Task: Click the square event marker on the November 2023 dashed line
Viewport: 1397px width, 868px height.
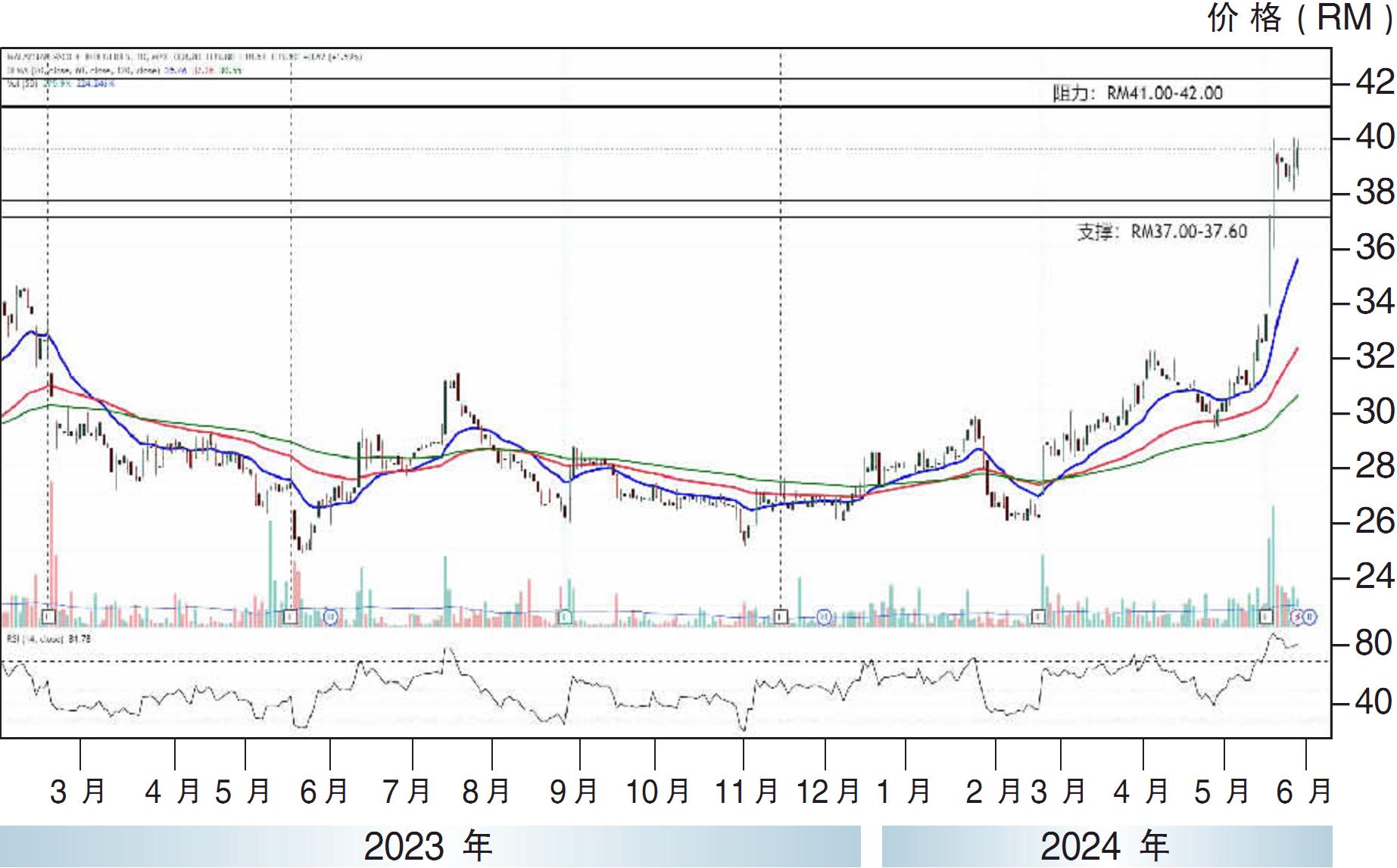Action: 781,617
